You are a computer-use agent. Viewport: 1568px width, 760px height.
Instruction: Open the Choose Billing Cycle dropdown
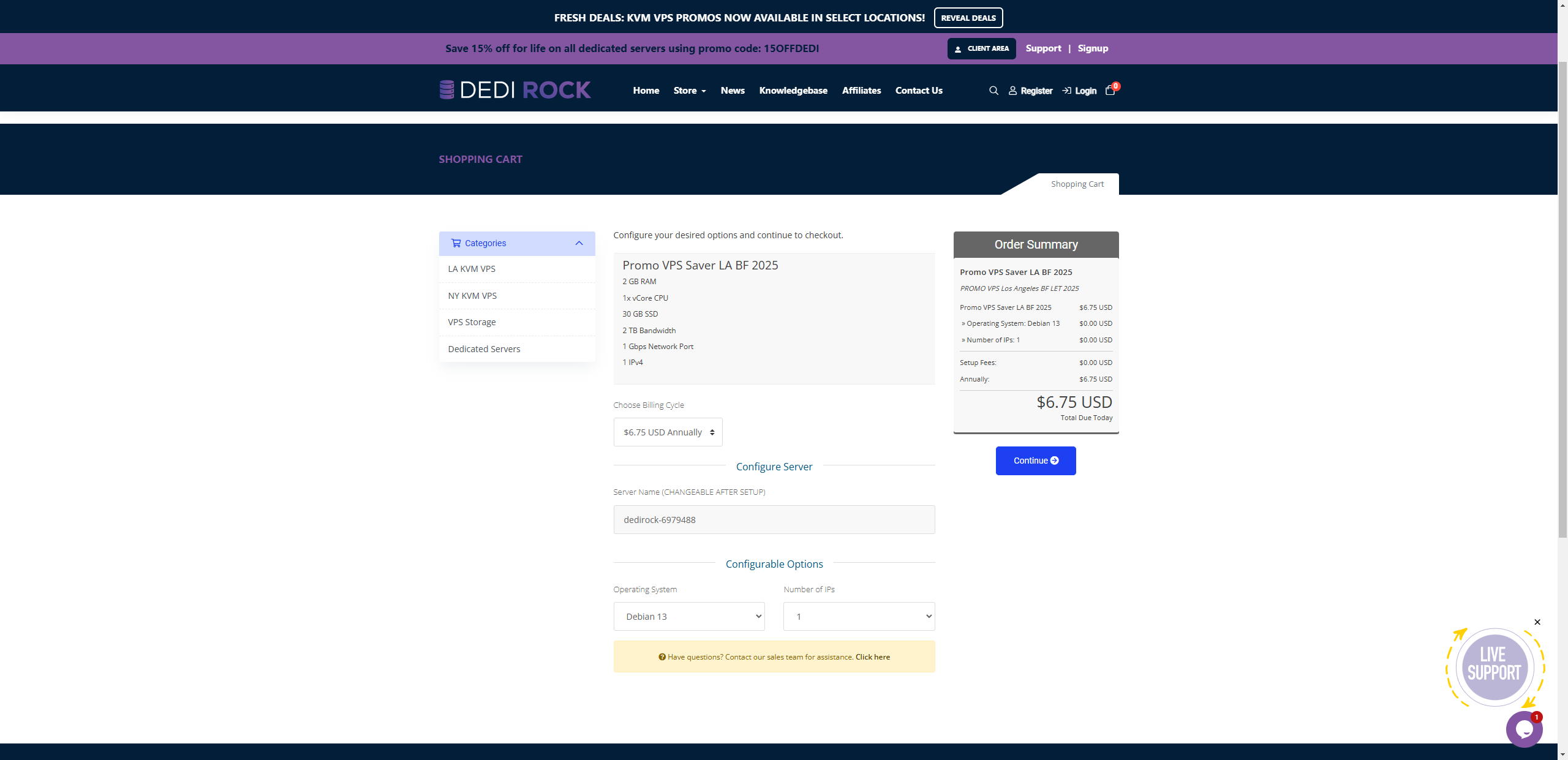[x=668, y=432]
